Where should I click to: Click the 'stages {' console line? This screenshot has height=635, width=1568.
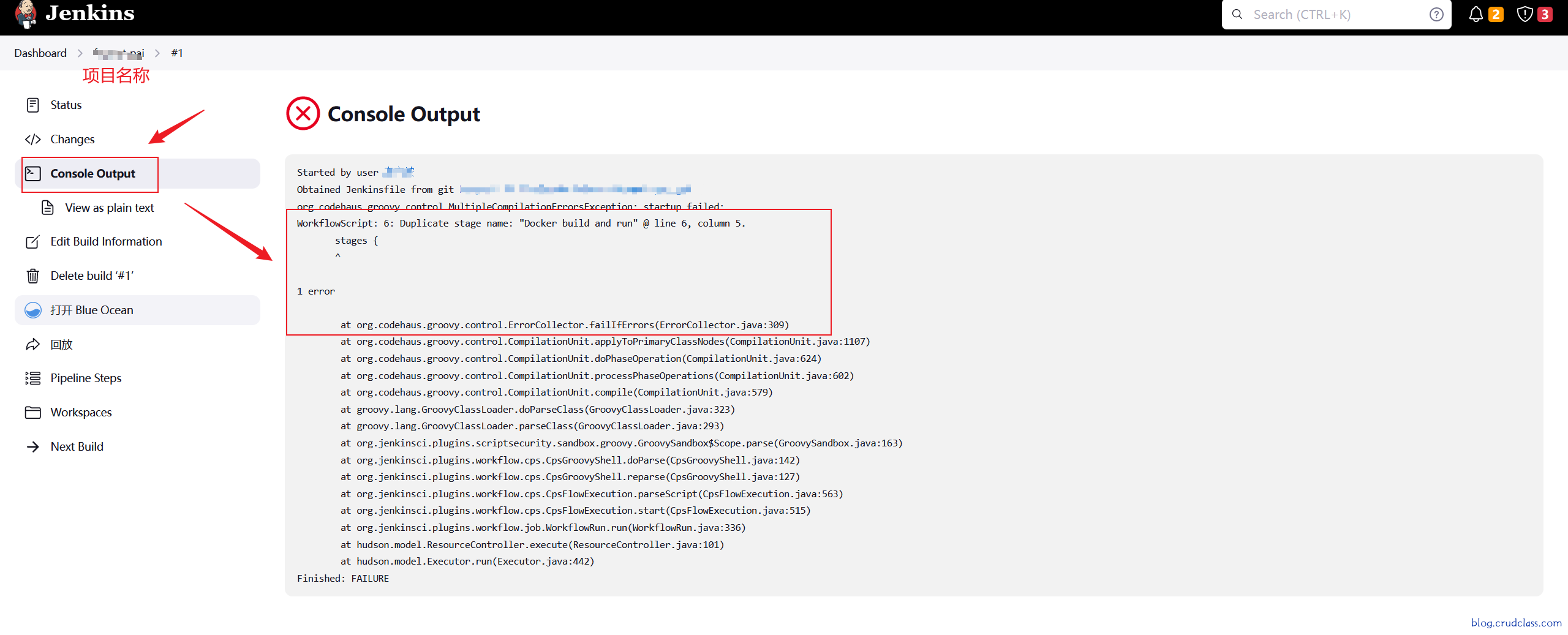(356, 241)
